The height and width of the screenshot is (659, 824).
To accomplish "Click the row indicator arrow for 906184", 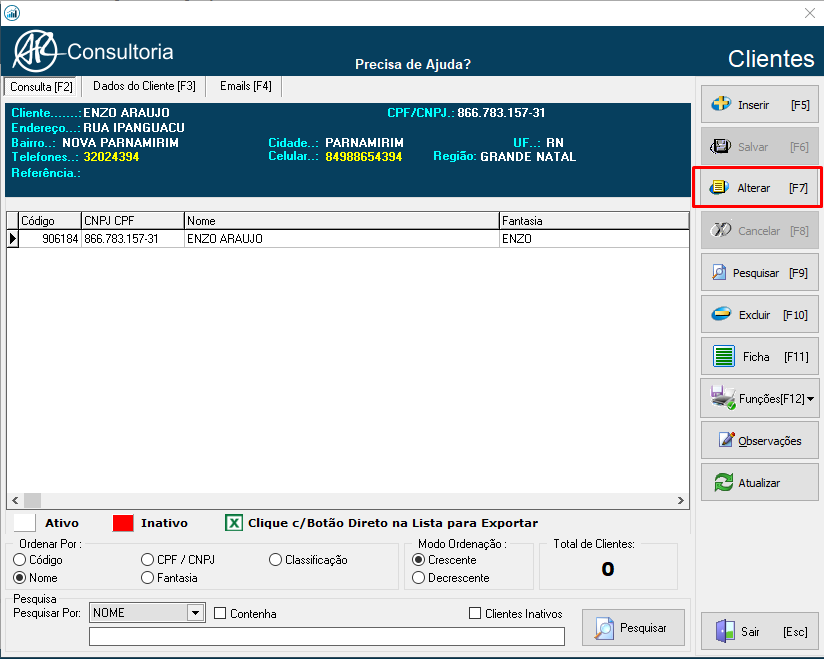I will pos(13,239).
